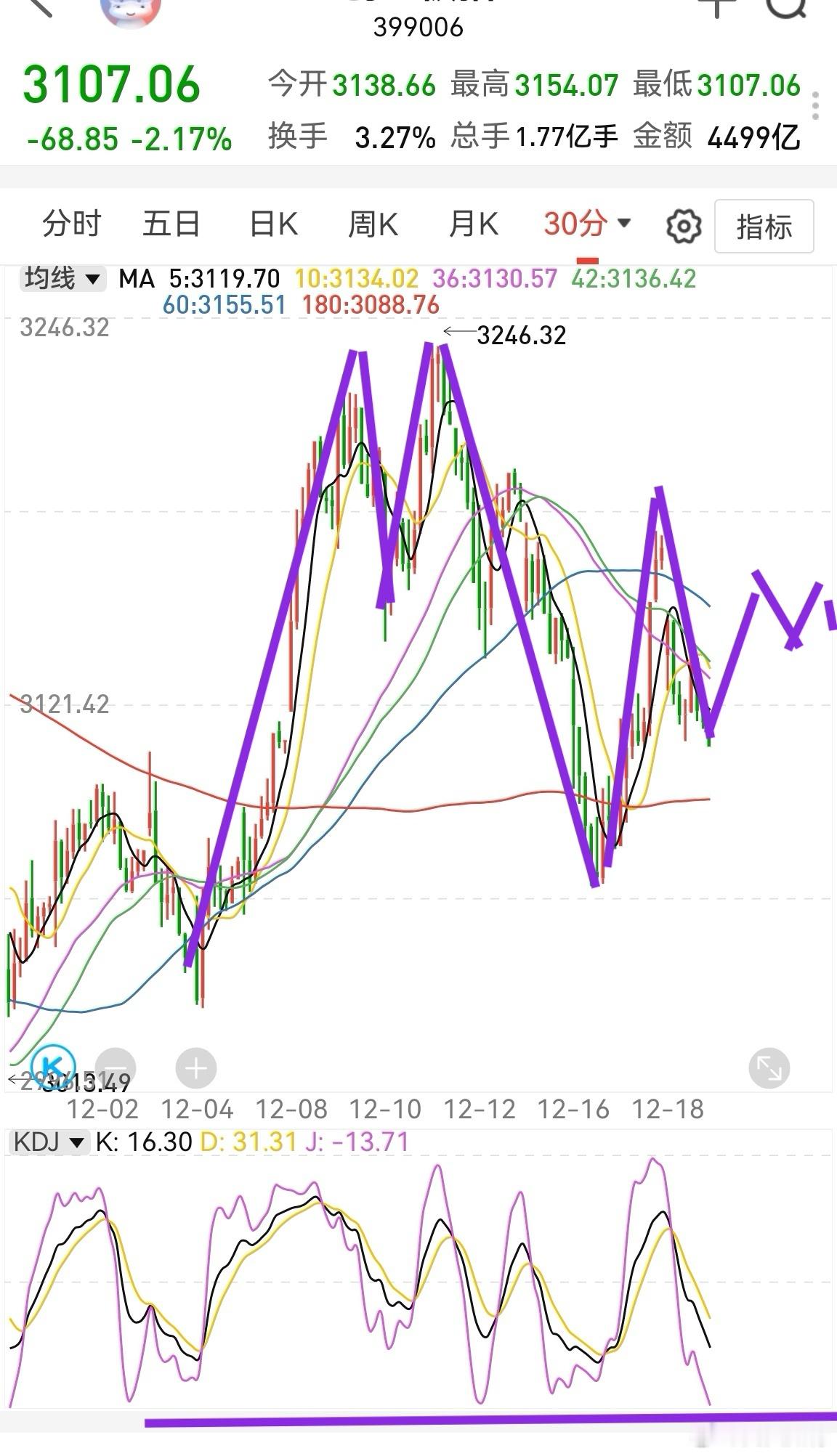Tap the date label 12-10
This screenshot has width=837, height=1456.
[385, 1109]
